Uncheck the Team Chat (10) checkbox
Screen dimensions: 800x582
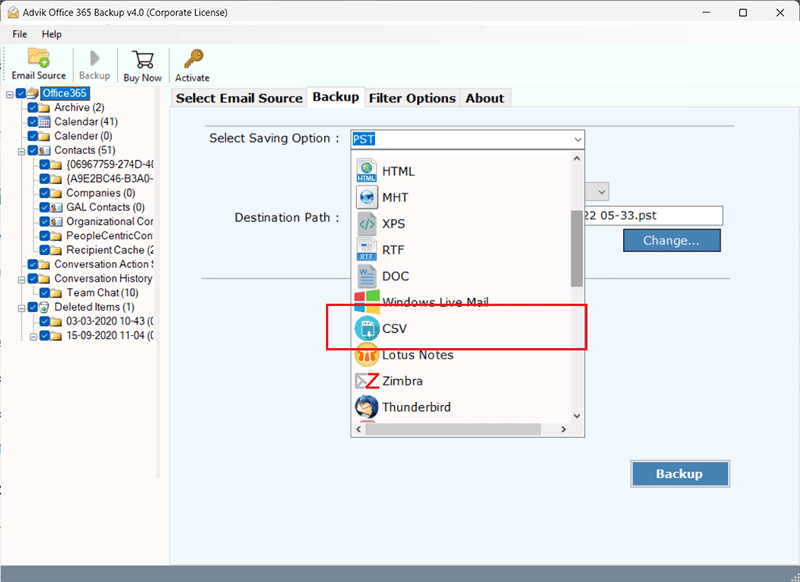[44, 293]
